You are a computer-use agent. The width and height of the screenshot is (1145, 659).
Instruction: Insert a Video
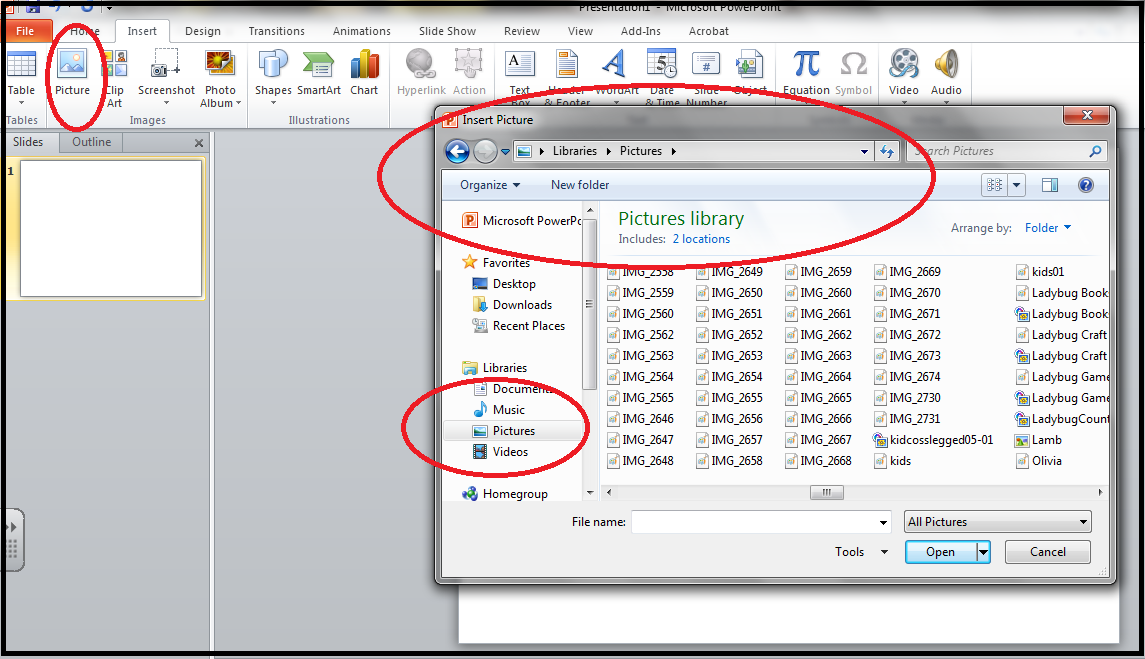(x=903, y=76)
